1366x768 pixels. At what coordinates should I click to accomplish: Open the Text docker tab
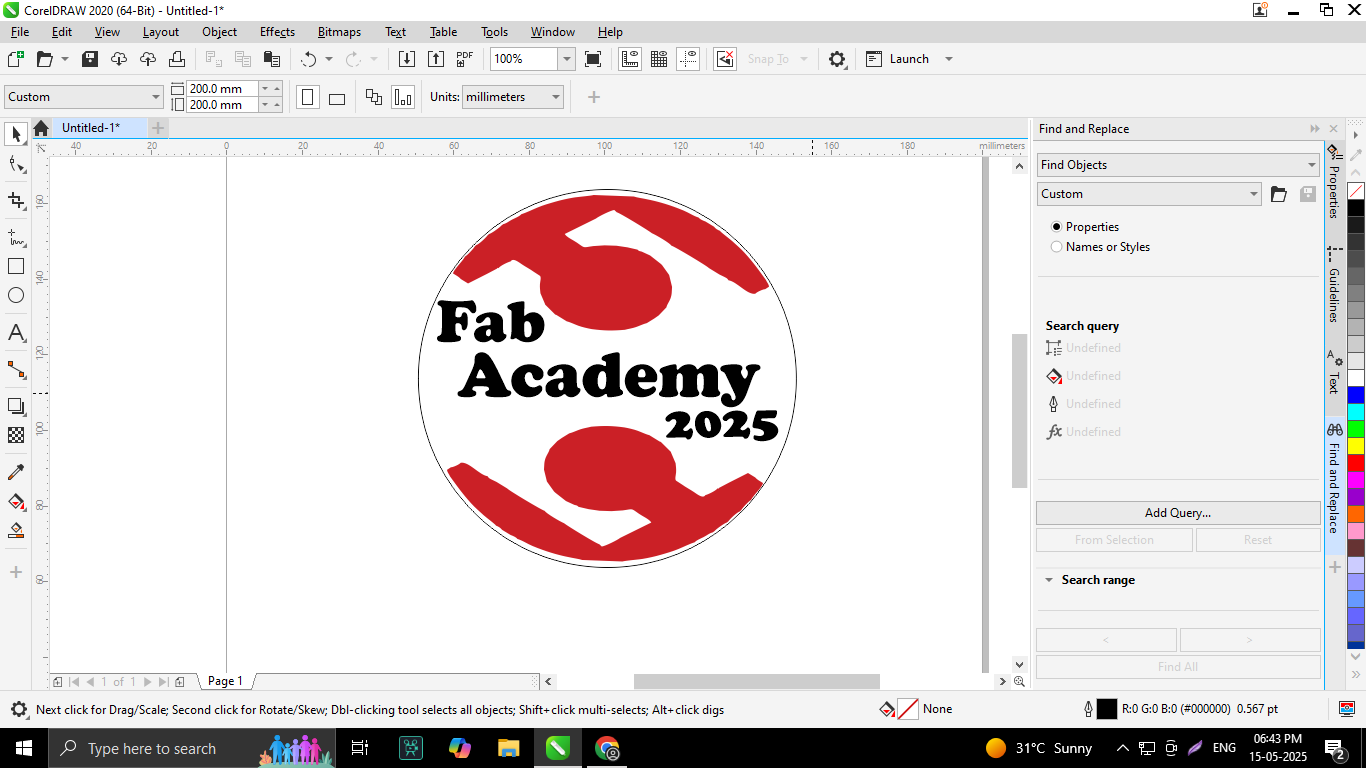1334,372
